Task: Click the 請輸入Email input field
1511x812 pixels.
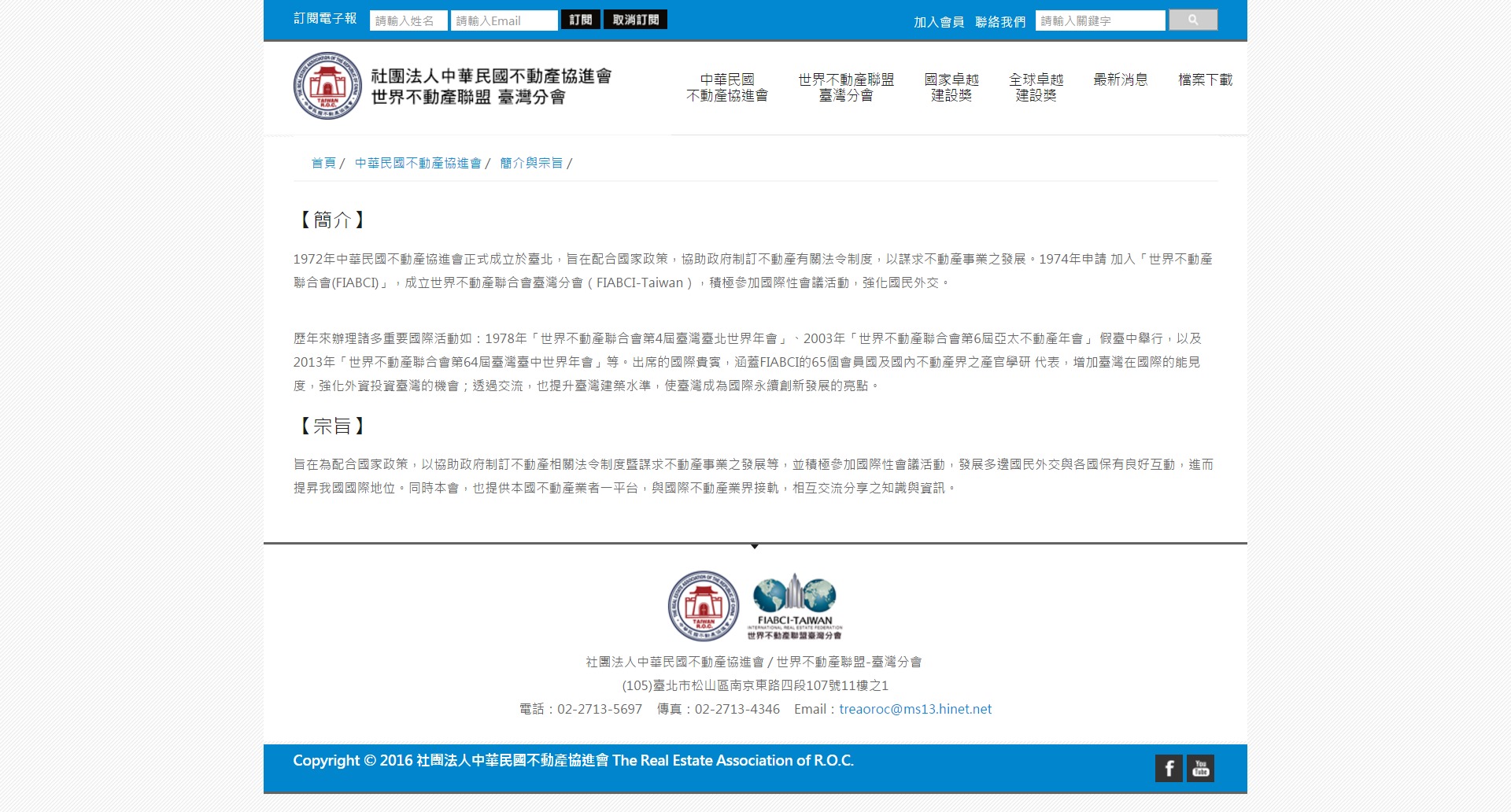Action: 504,20
